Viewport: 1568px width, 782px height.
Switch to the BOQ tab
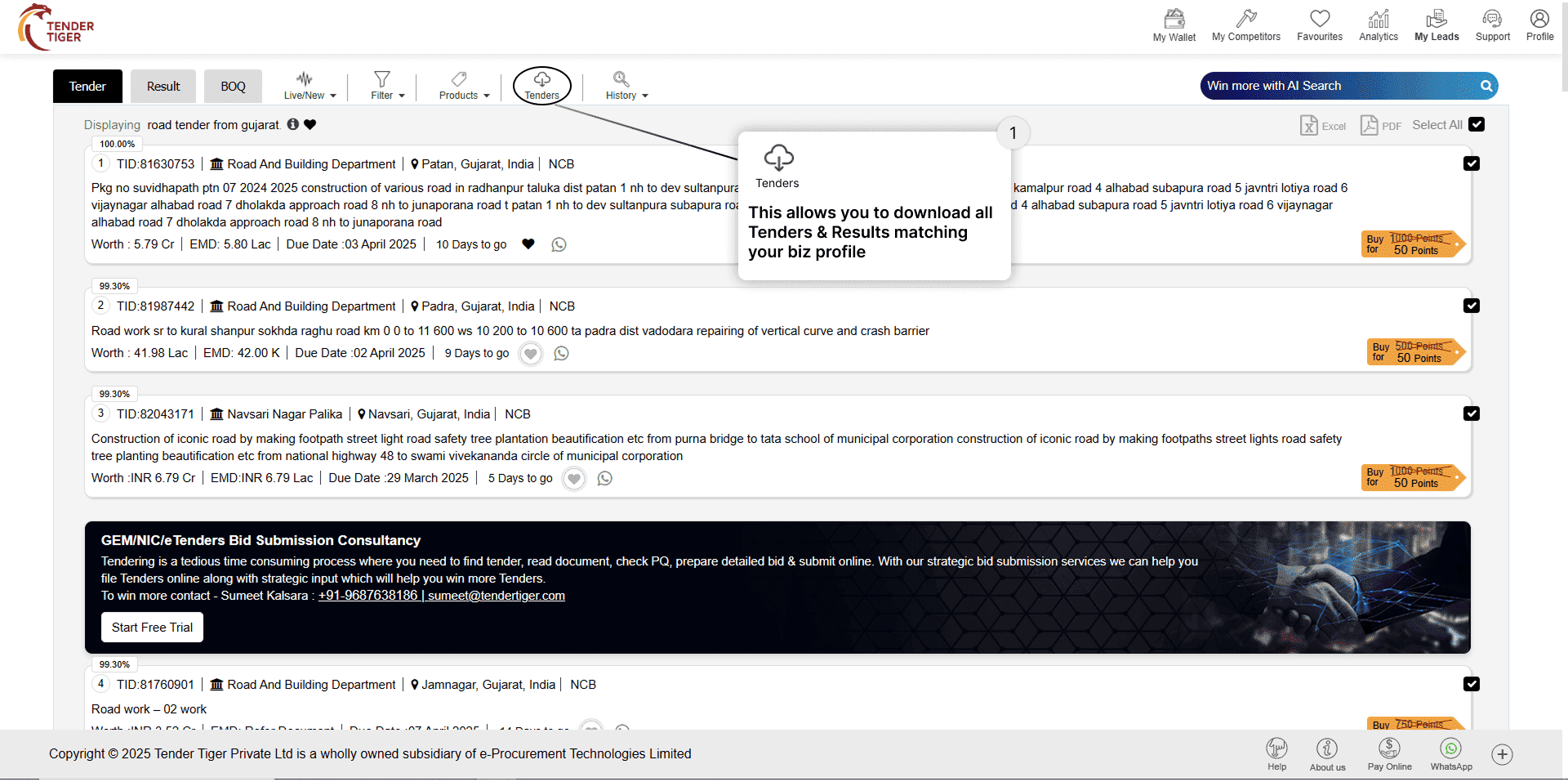pyautogui.click(x=233, y=87)
